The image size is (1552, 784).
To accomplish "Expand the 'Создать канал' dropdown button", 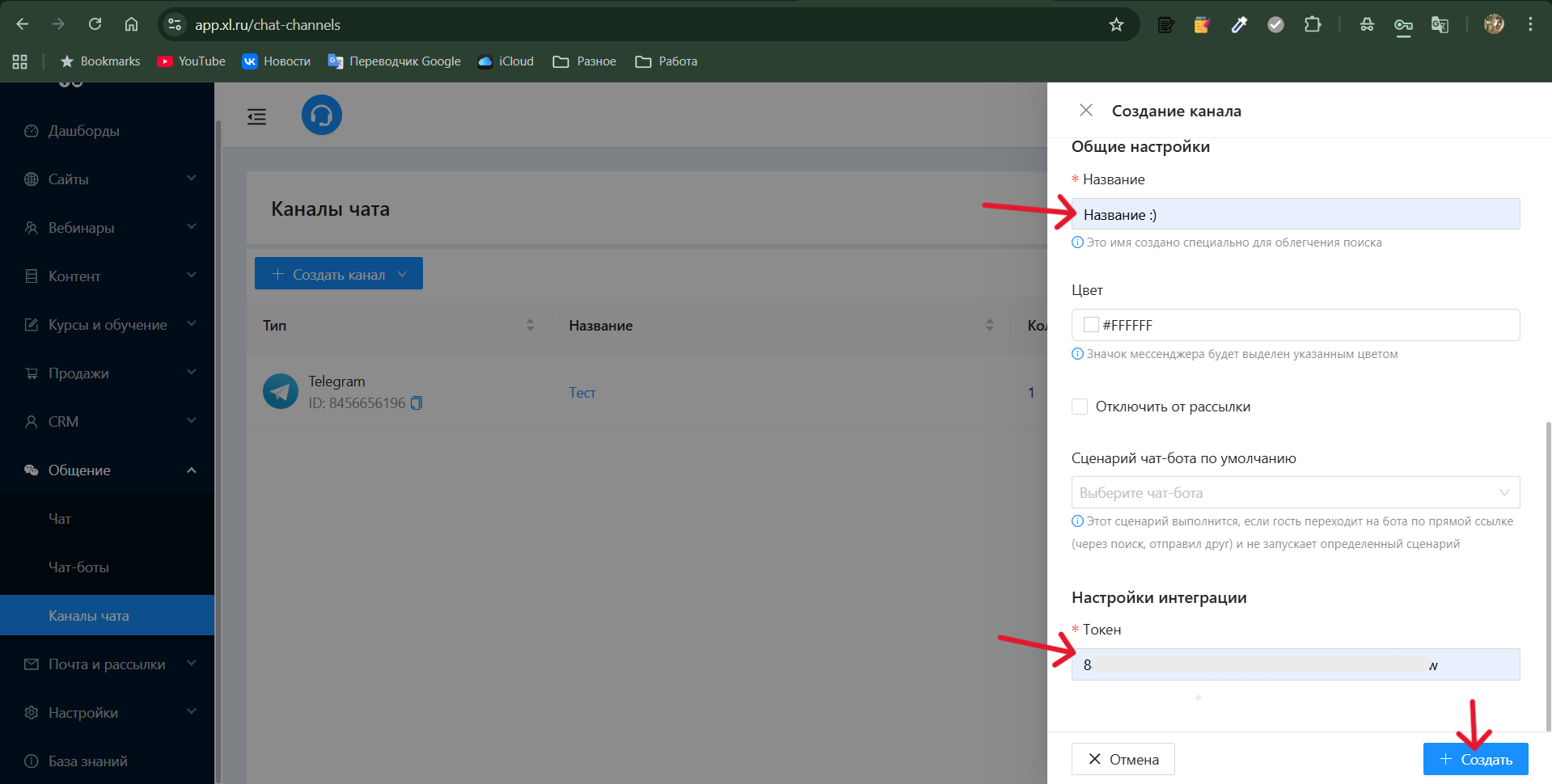I will 403,275.
